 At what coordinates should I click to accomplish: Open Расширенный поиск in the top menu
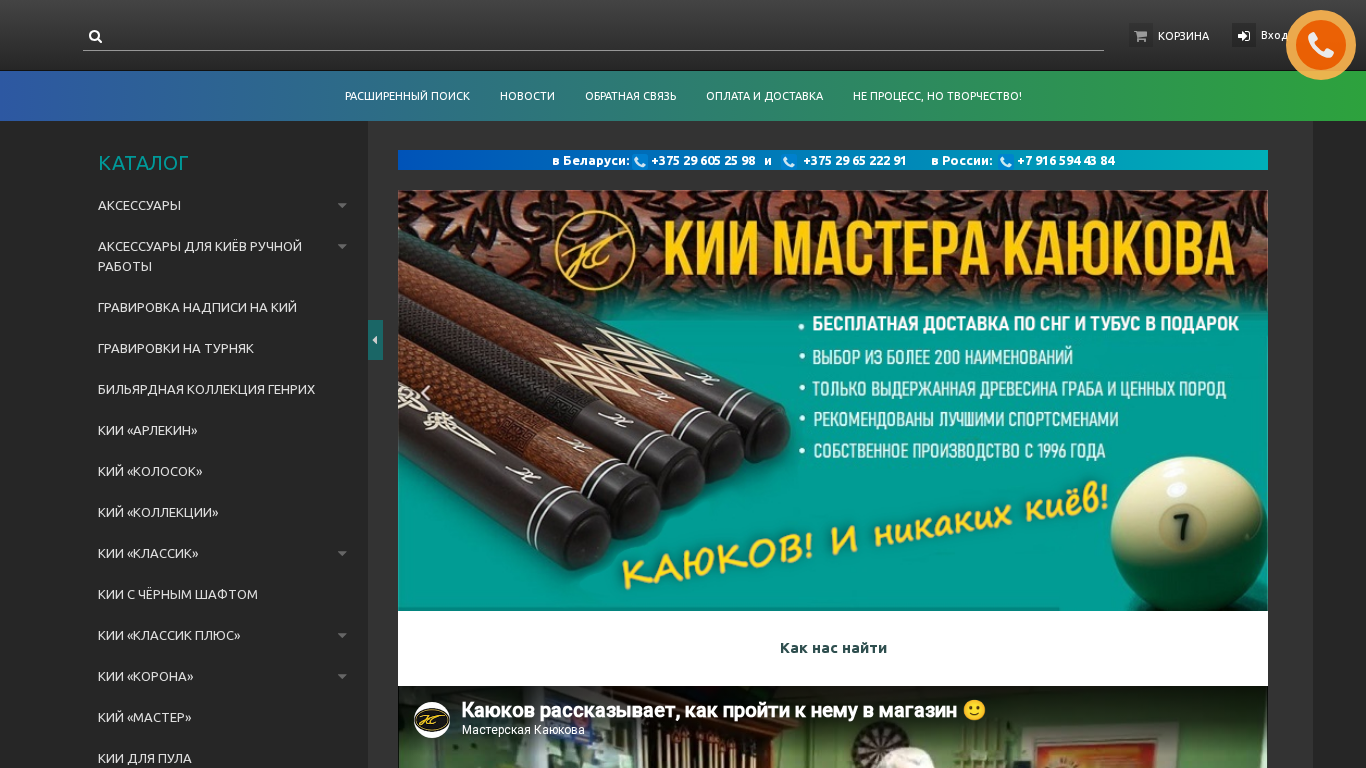[407, 96]
